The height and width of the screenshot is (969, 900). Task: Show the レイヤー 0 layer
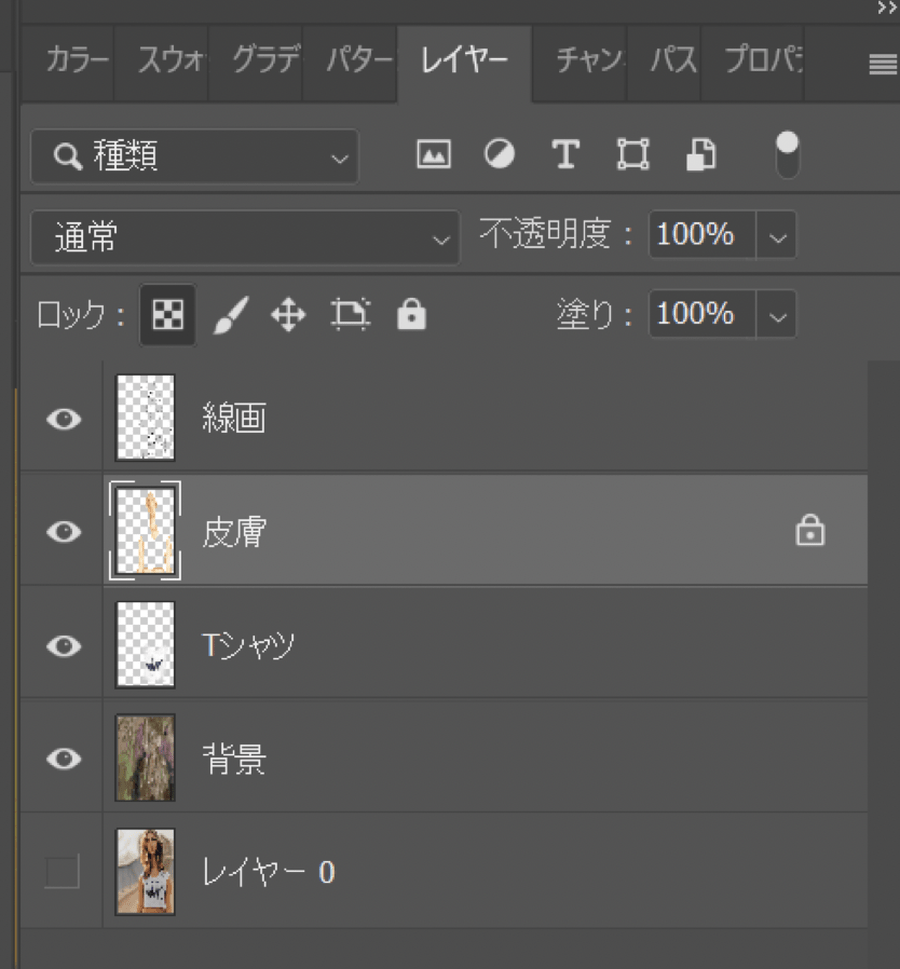click(x=62, y=872)
